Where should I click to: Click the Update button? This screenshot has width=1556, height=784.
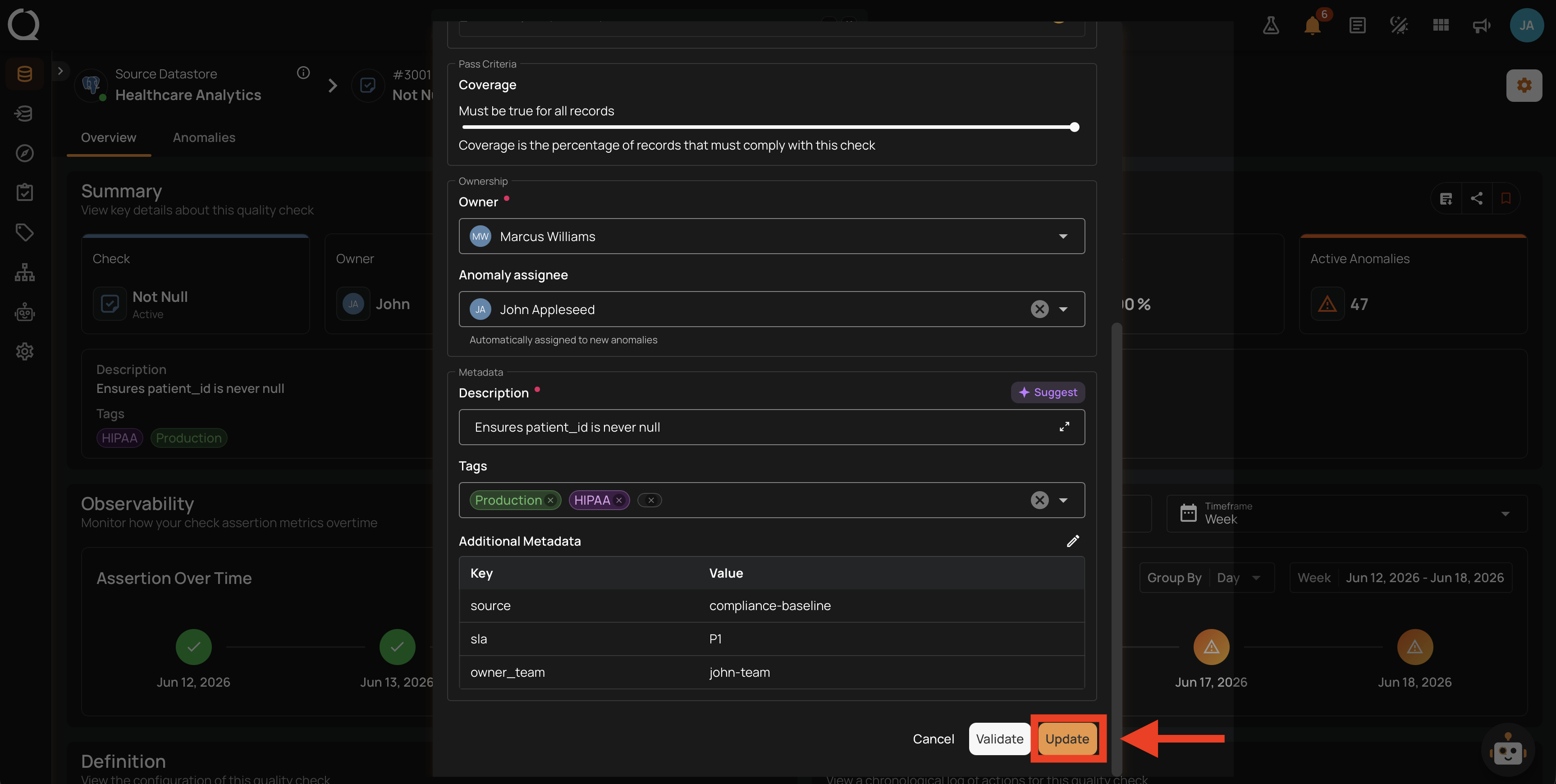(x=1067, y=738)
